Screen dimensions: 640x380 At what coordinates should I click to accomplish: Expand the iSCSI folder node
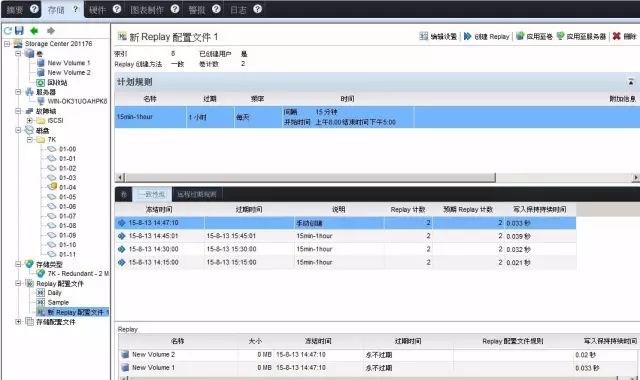29,120
